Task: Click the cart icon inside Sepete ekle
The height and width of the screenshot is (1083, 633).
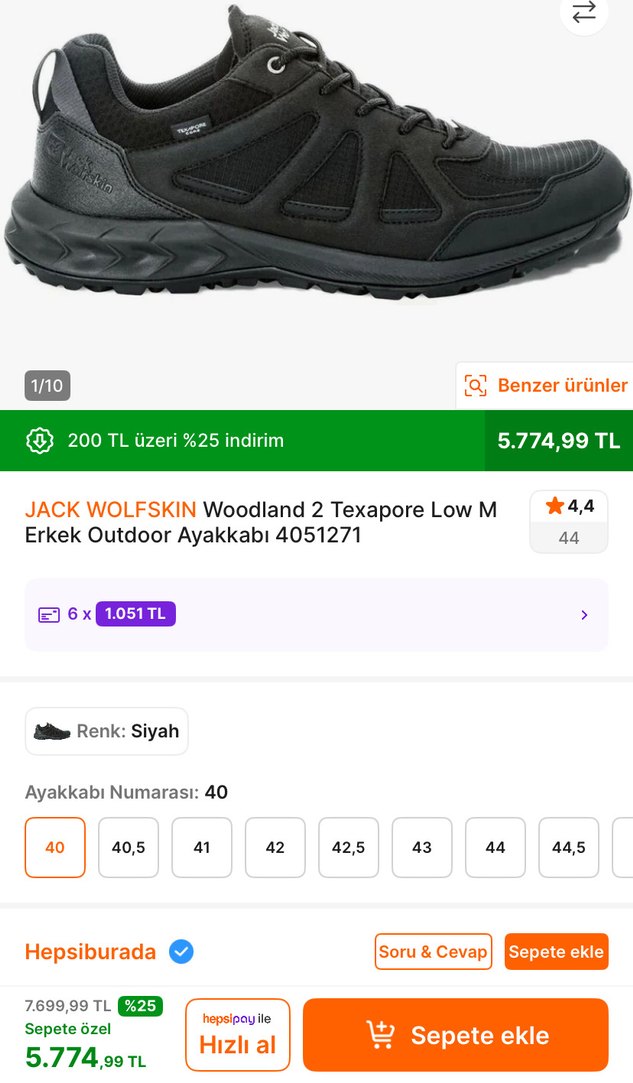Action: [x=382, y=1035]
